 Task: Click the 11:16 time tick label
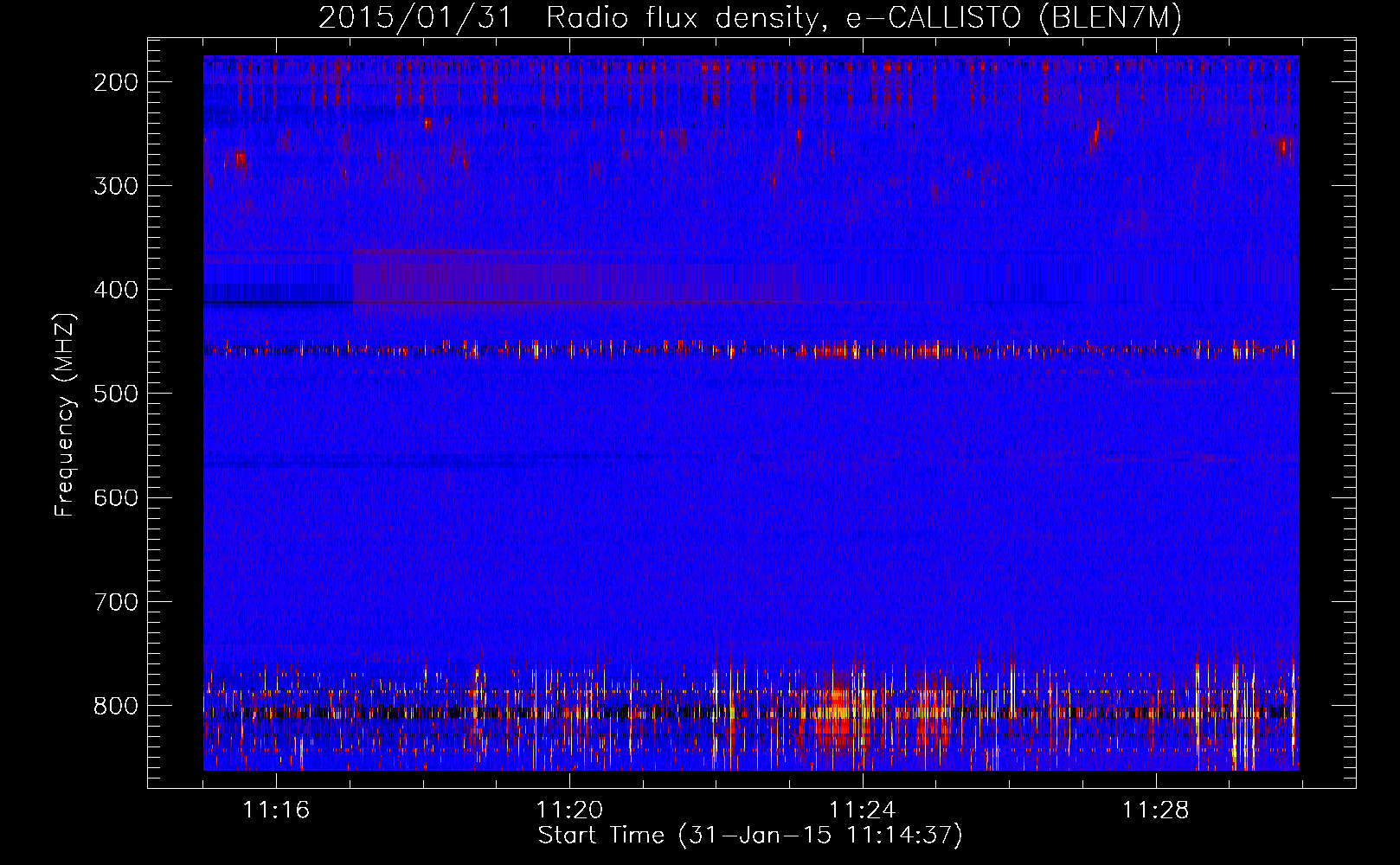pyautogui.click(x=276, y=810)
